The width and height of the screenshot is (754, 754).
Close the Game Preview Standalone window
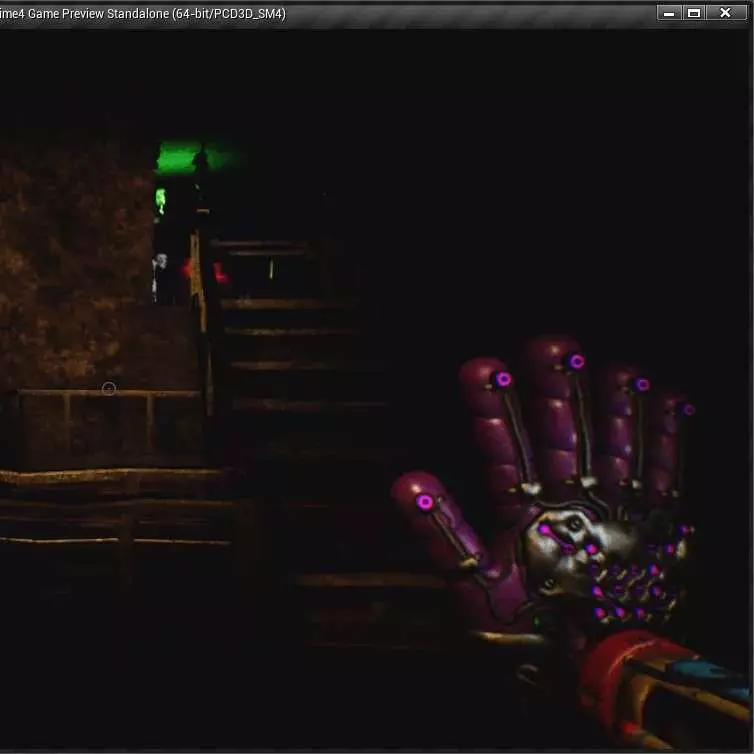pos(726,13)
